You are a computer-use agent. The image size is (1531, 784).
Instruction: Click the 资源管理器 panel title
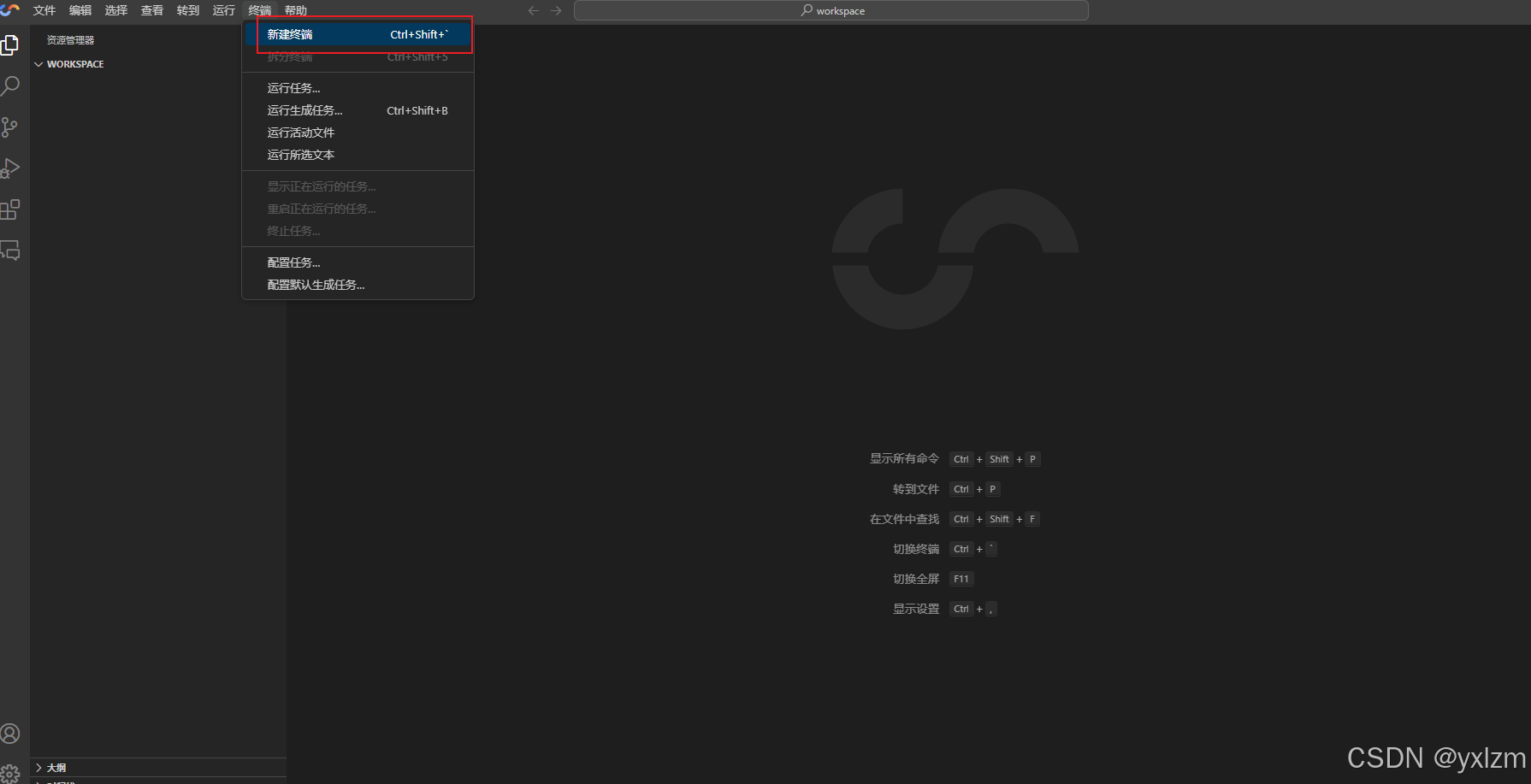click(x=70, y=40)
